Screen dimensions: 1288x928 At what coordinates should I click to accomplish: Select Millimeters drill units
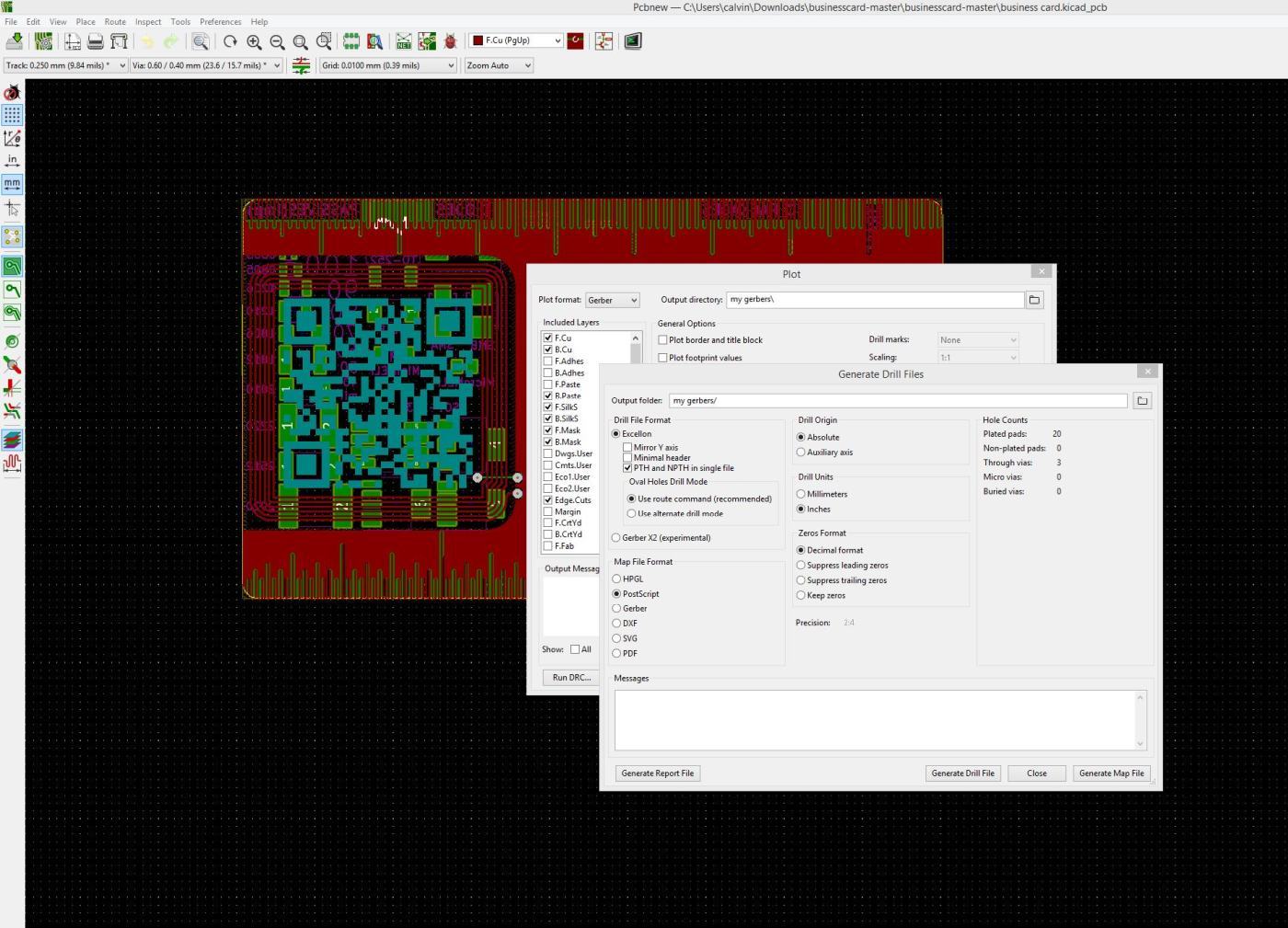(800, 494)
